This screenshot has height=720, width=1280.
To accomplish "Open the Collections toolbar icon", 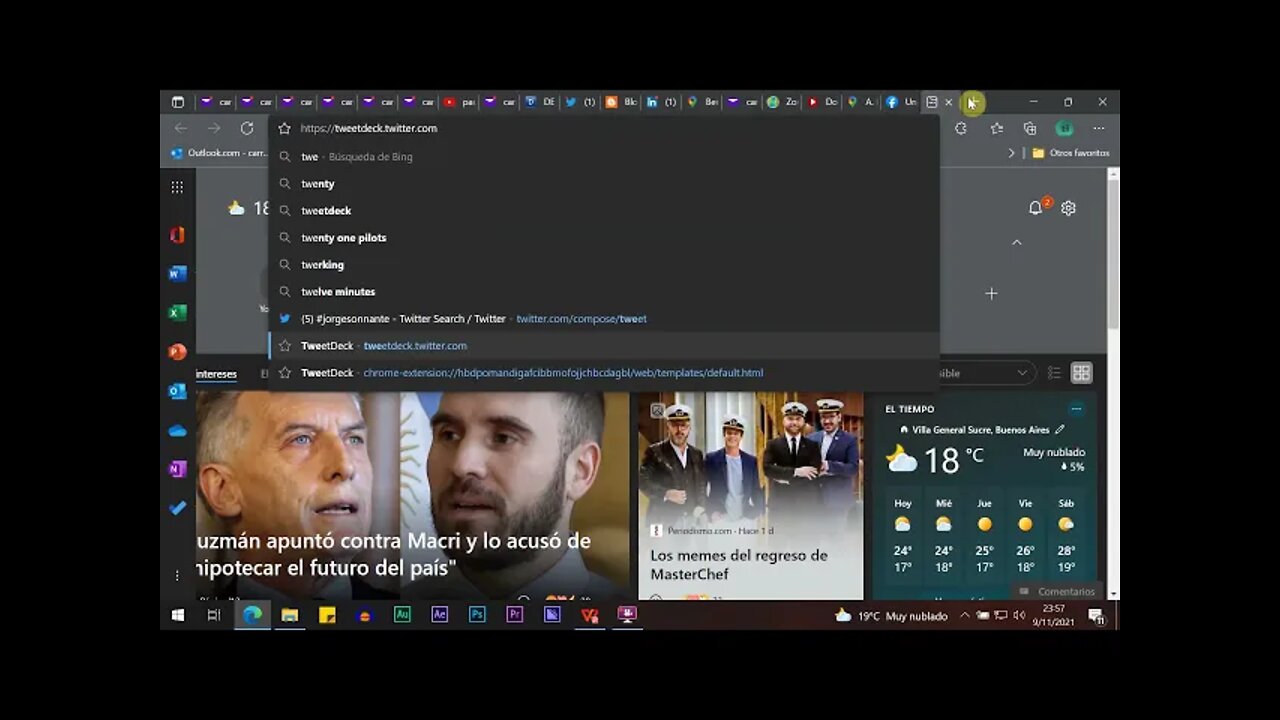I will [x=1030, y=128].
